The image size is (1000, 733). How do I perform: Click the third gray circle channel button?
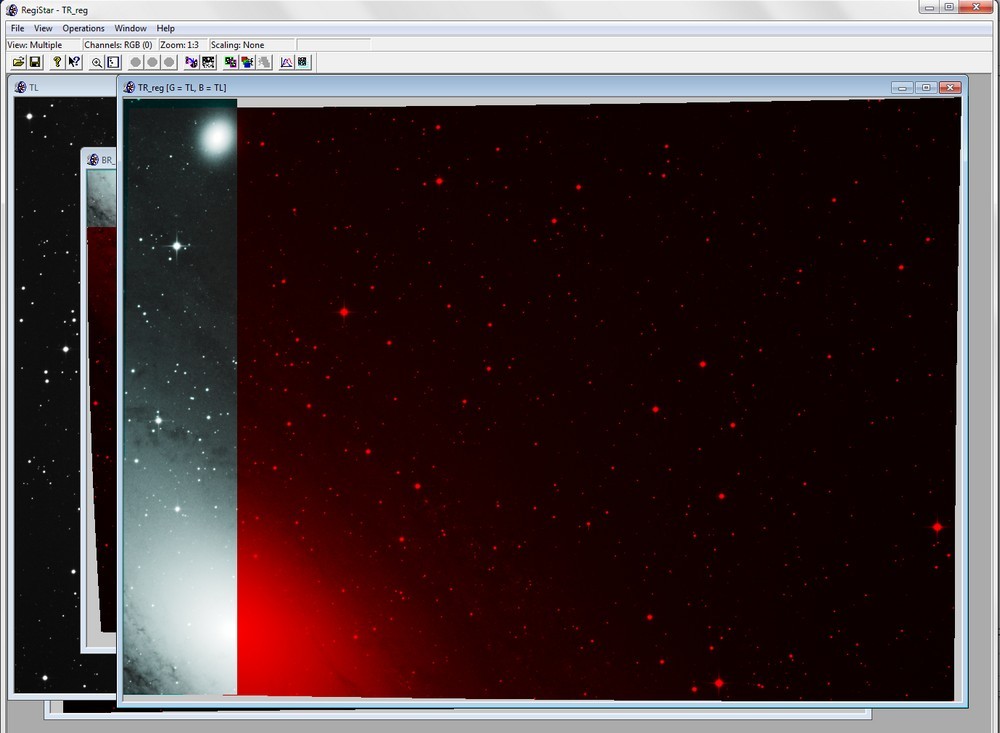pos(169,62)
